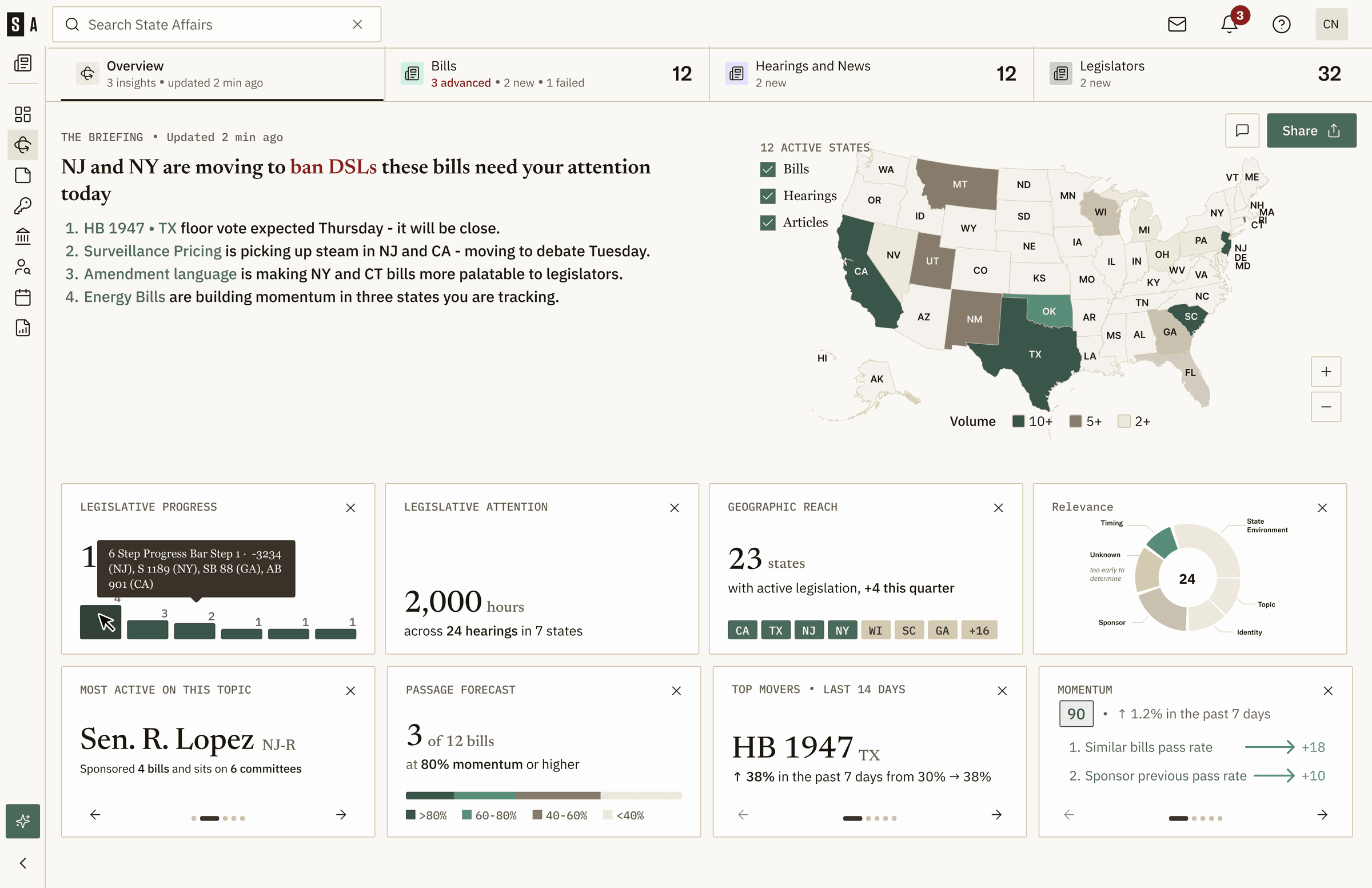Viewport: 1372px width, 888px height.
Task: Click in the Search State Affairs field
Action: (x=216, y=24)
